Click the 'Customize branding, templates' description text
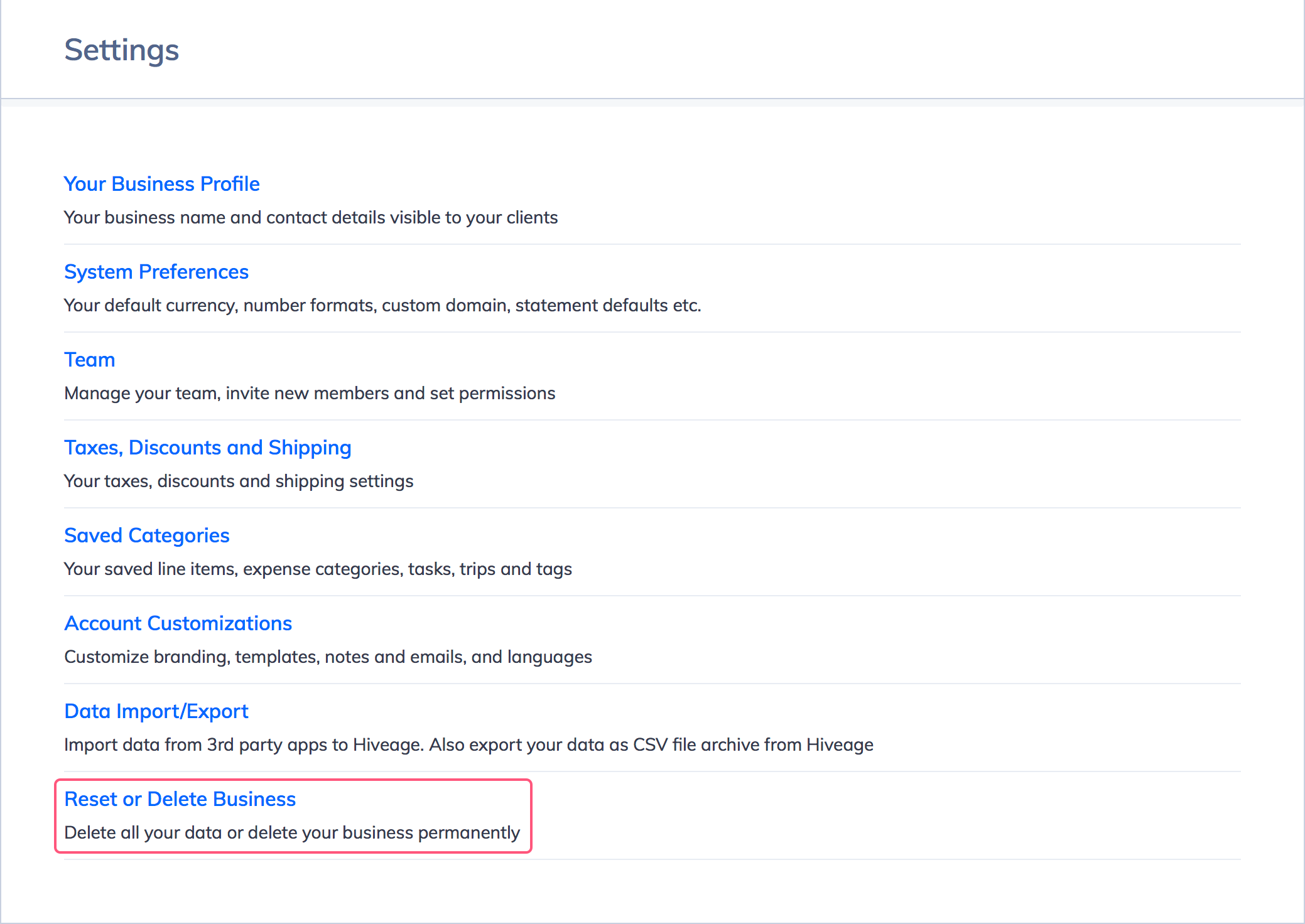This screenshot has width=1305, height=924. coord(327,657)
